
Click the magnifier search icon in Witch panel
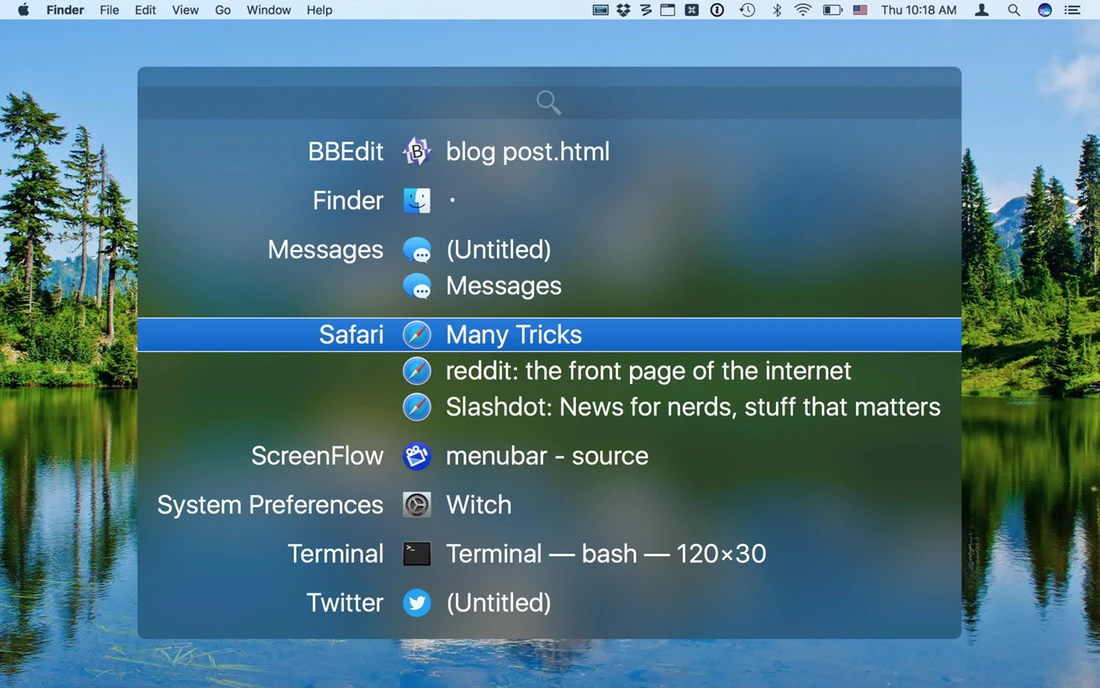(549, 102)
